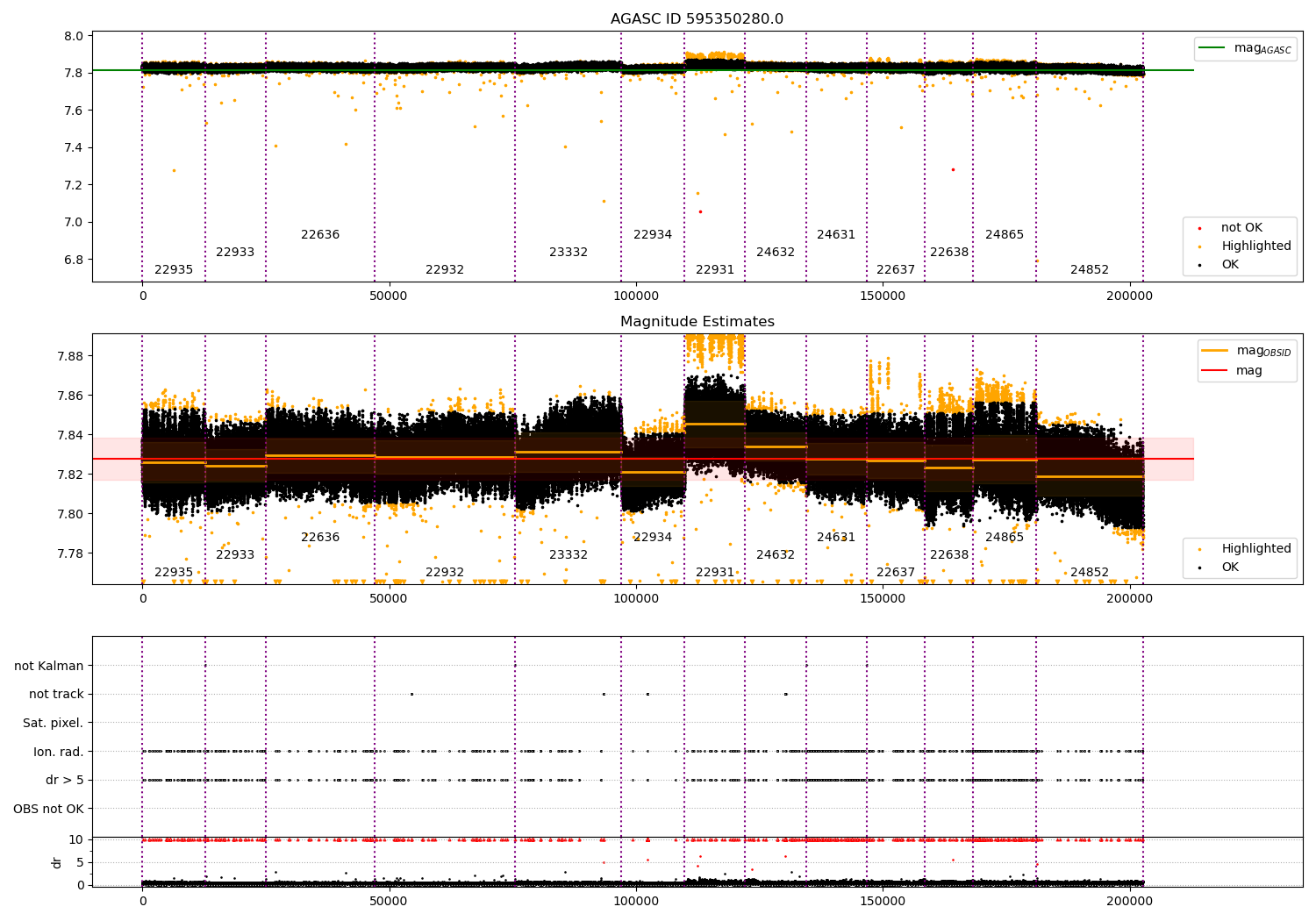Click the 200000 x-axis tick in bottom panel
Screen dimensions: 1316x921
click(x=1129, y=902)
